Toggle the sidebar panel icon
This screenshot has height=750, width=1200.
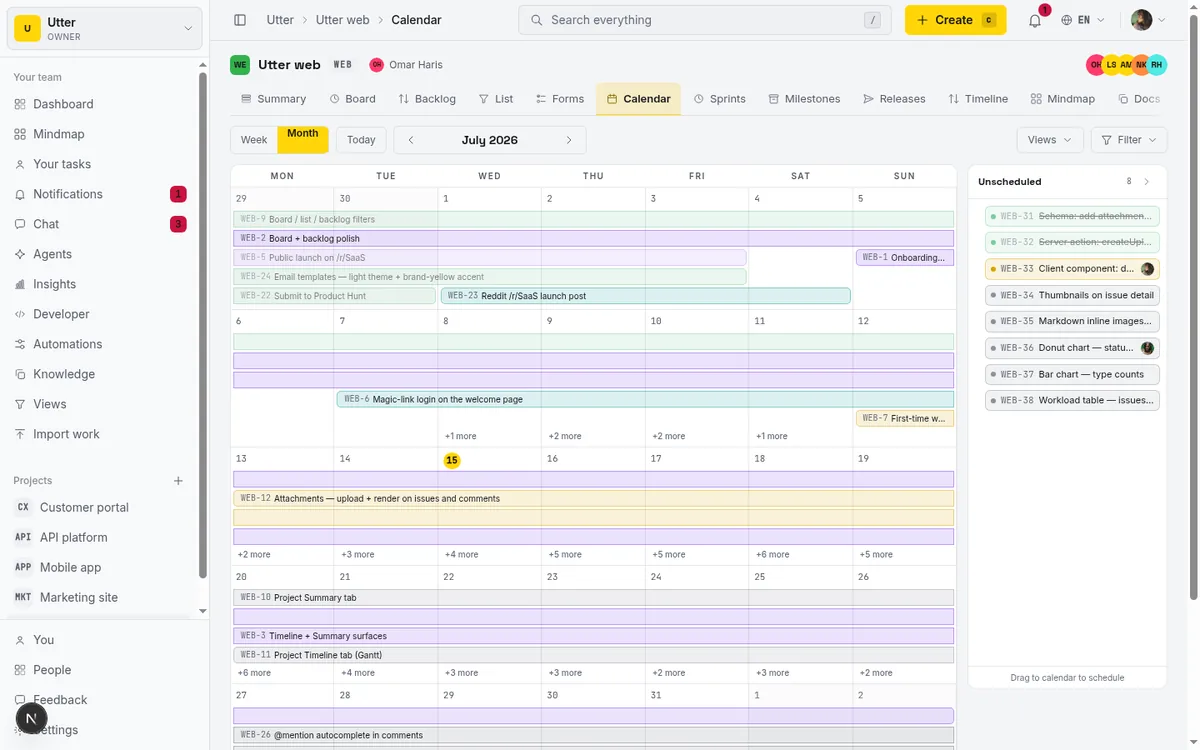tap(240, 20)
